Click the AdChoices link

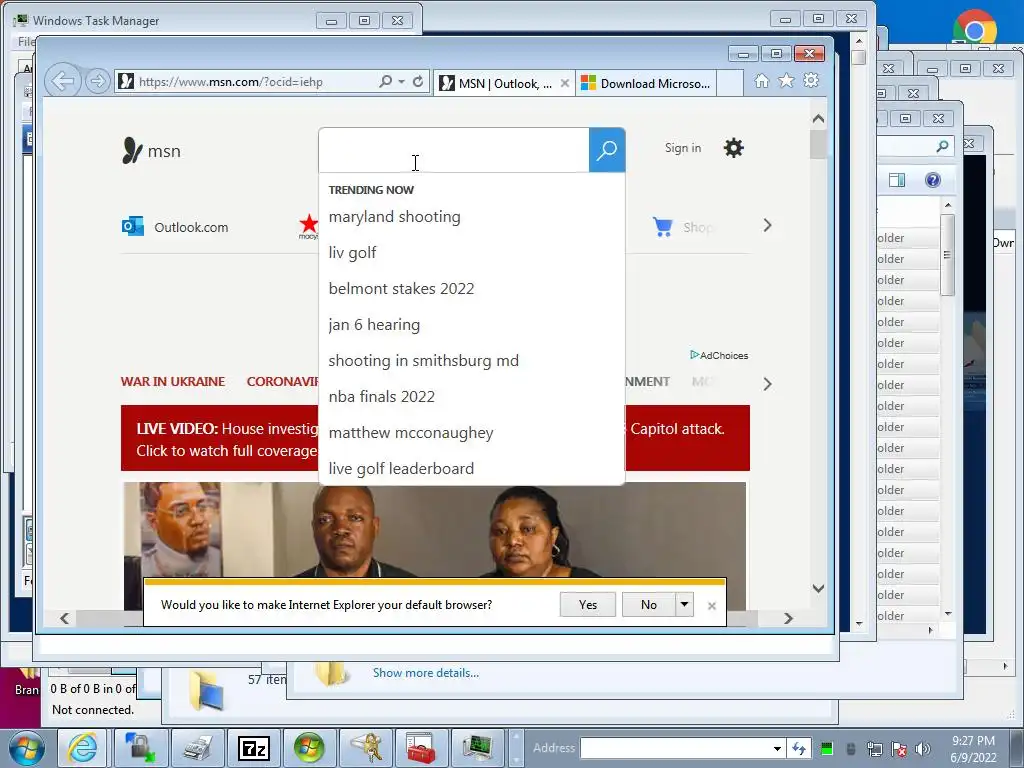(719, 355)
